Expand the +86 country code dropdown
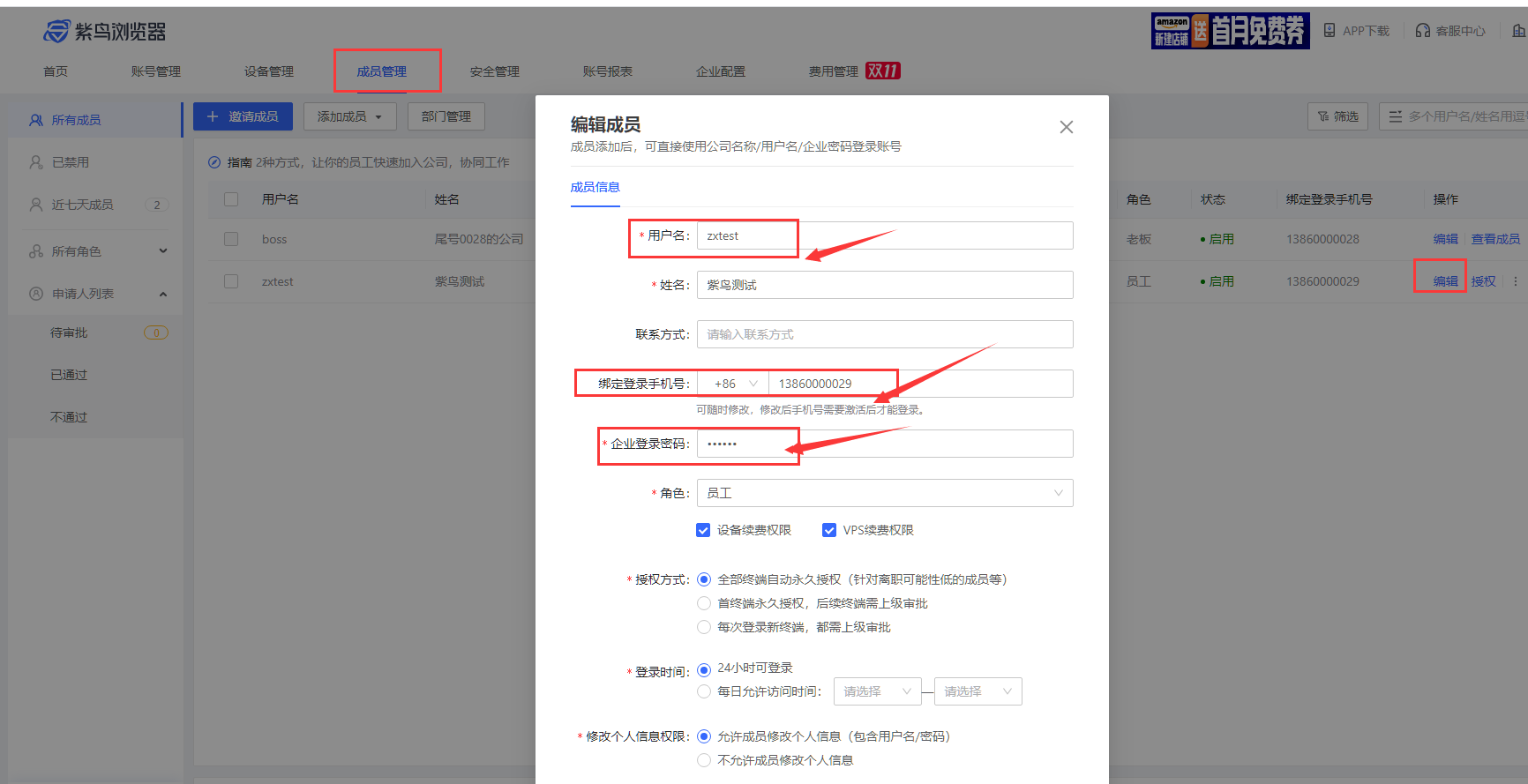 [734, 384]
